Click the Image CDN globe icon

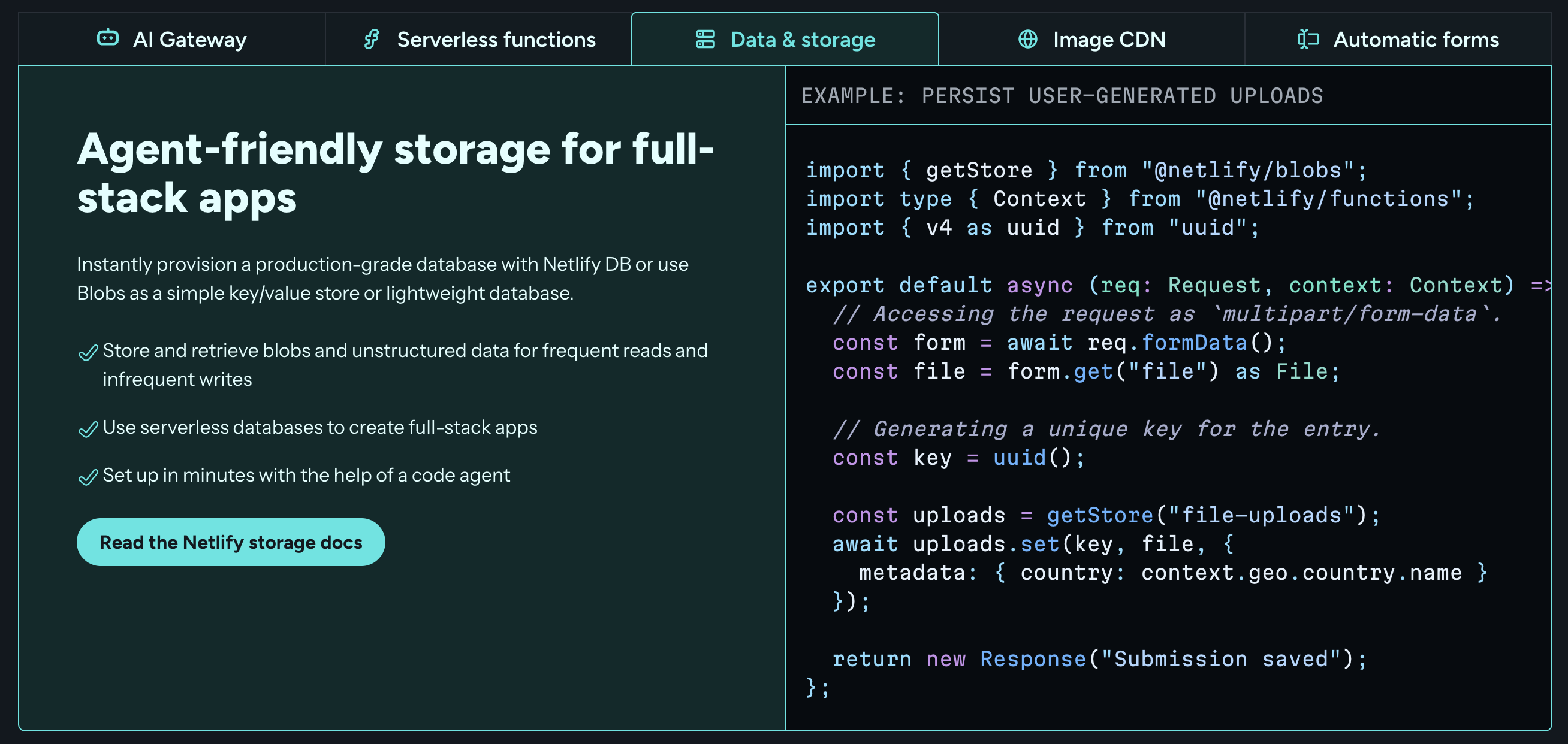point(1027,40)
